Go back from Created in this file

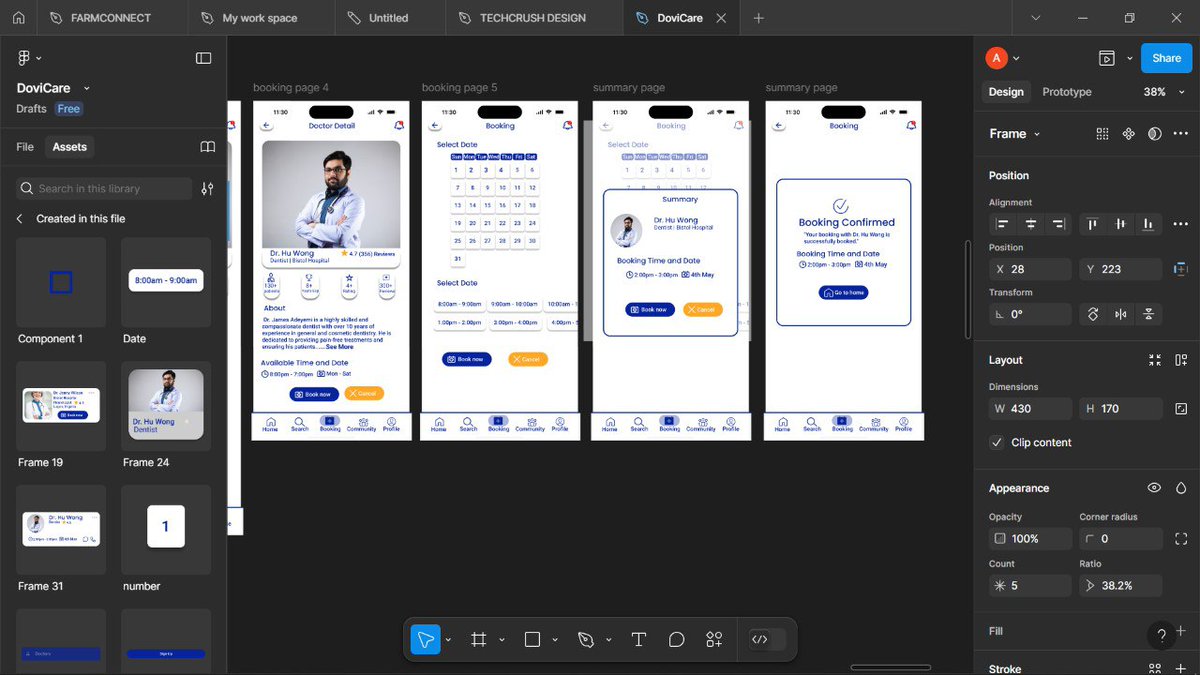point(19,218)
